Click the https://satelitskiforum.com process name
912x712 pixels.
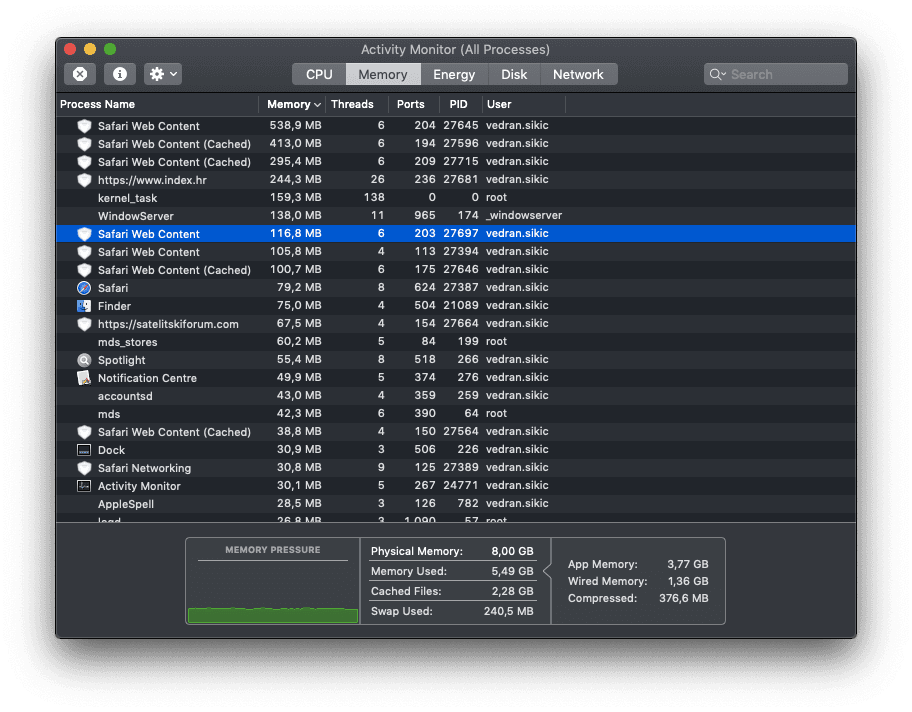(168, 324)
